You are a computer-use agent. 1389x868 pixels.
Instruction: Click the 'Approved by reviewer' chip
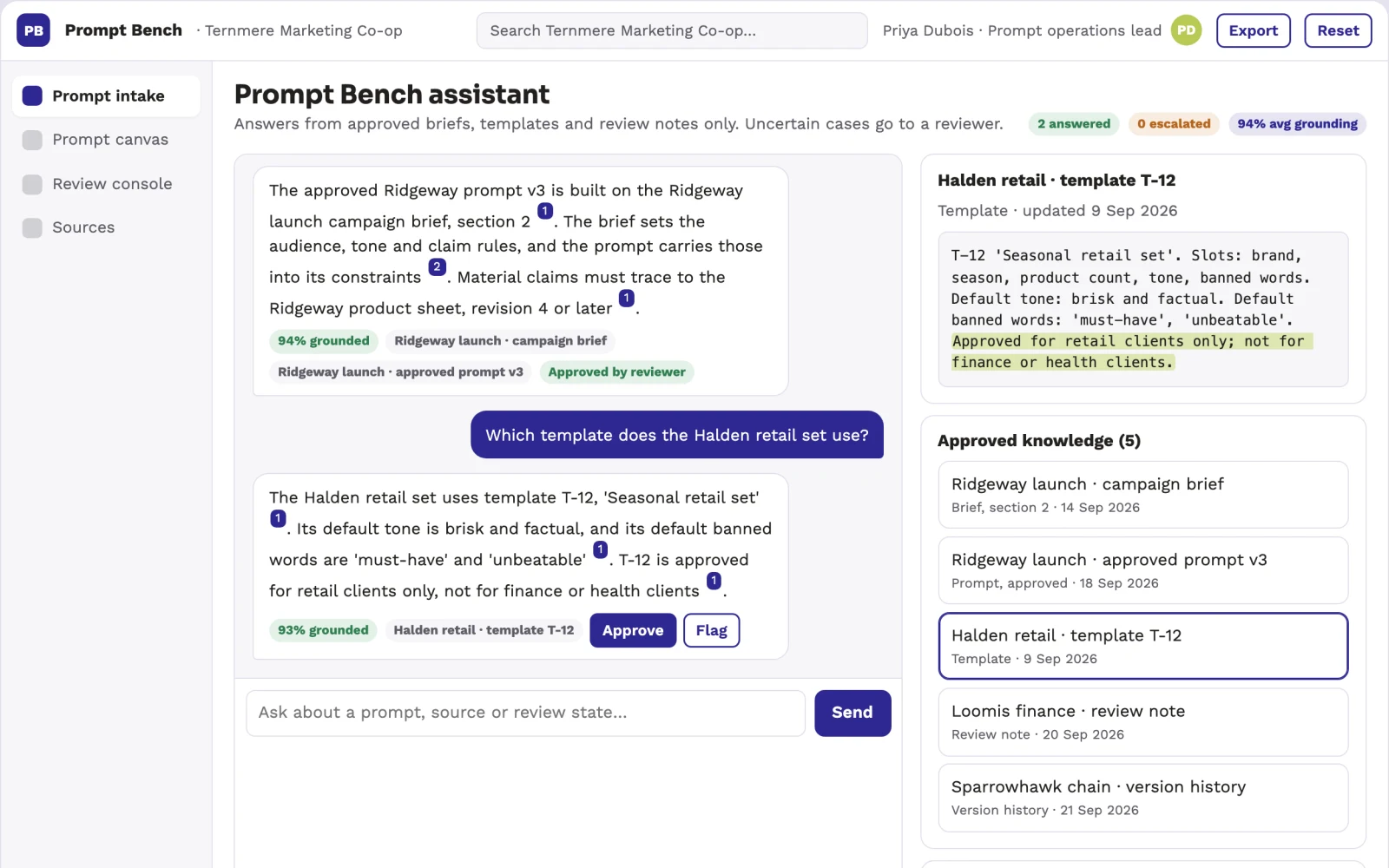616,372
